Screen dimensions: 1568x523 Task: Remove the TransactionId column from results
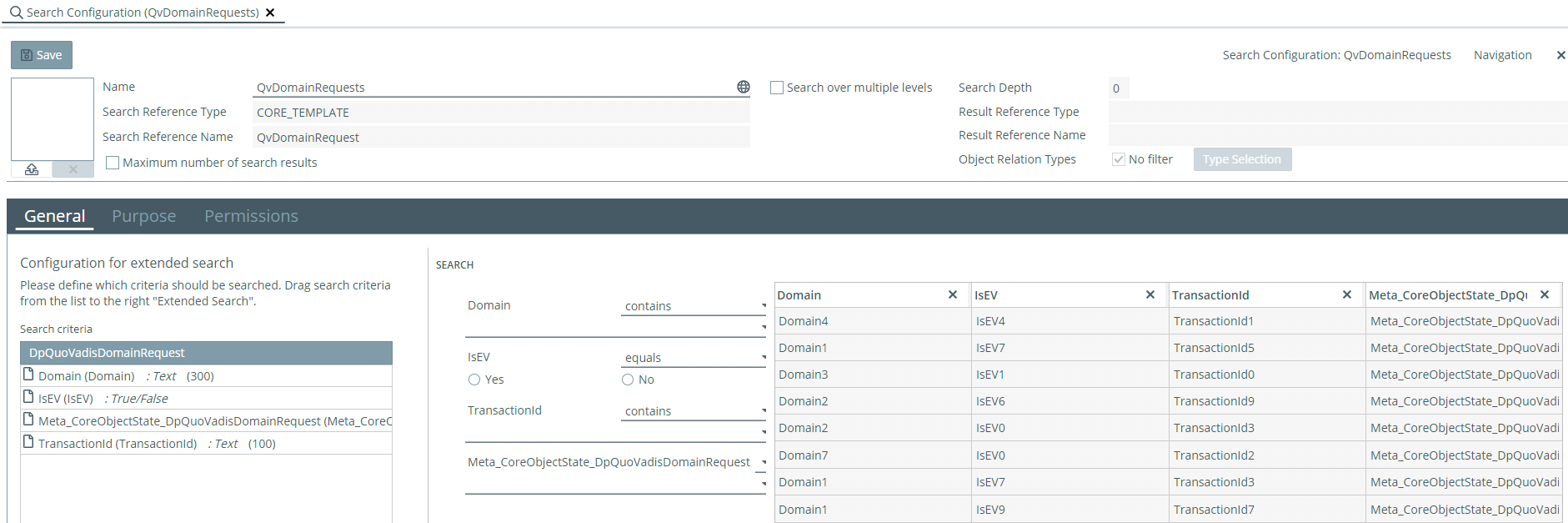(1346, 294)
